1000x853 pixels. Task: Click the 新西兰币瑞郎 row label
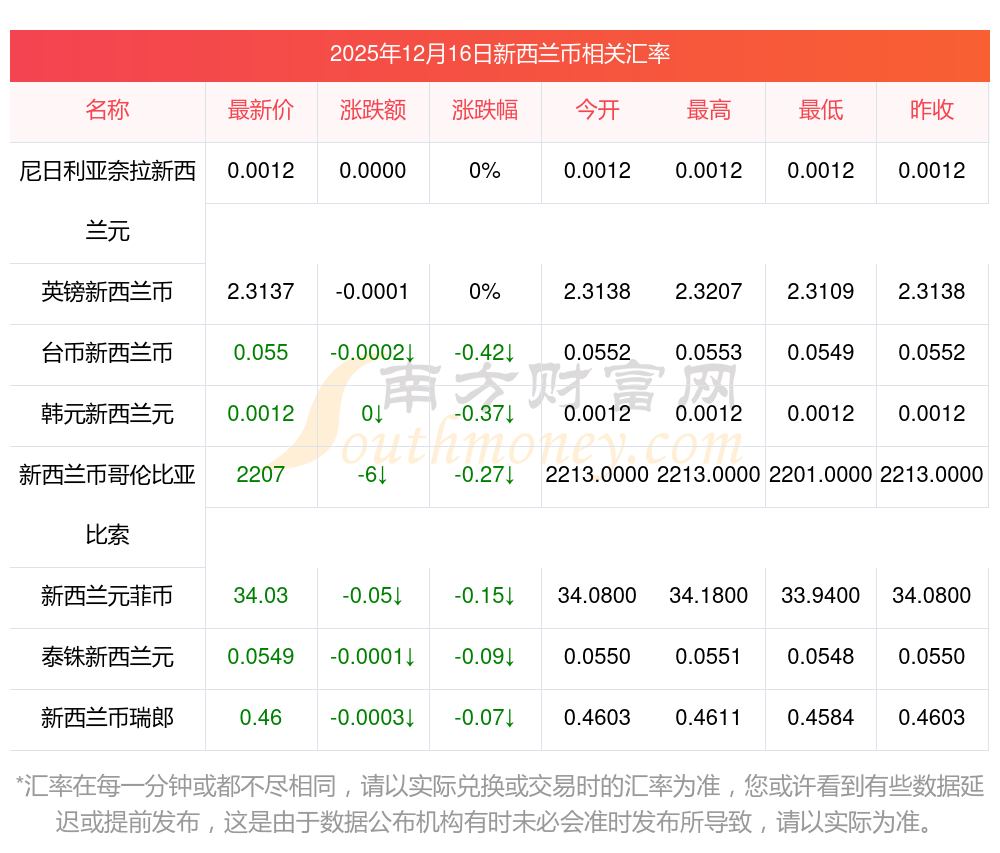coord(107,717)
